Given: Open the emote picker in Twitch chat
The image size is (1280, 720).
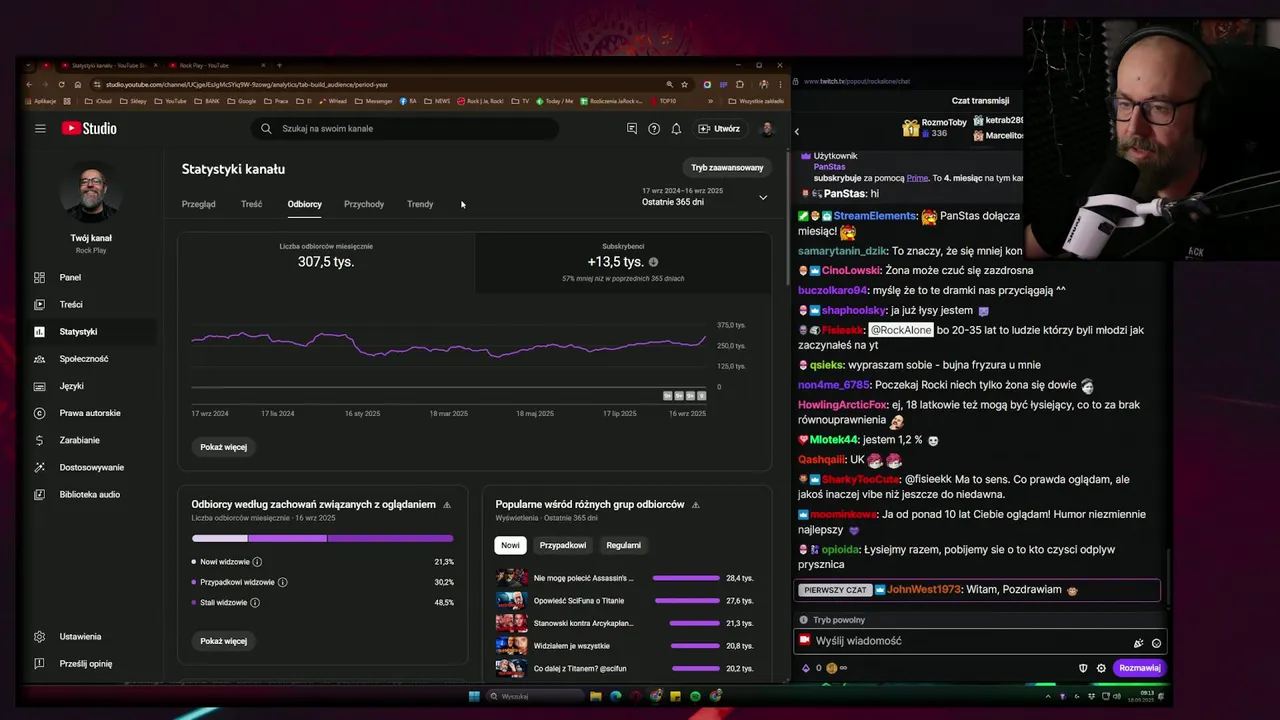Looking at the screenshot, I should click(x=1156, y=643).
